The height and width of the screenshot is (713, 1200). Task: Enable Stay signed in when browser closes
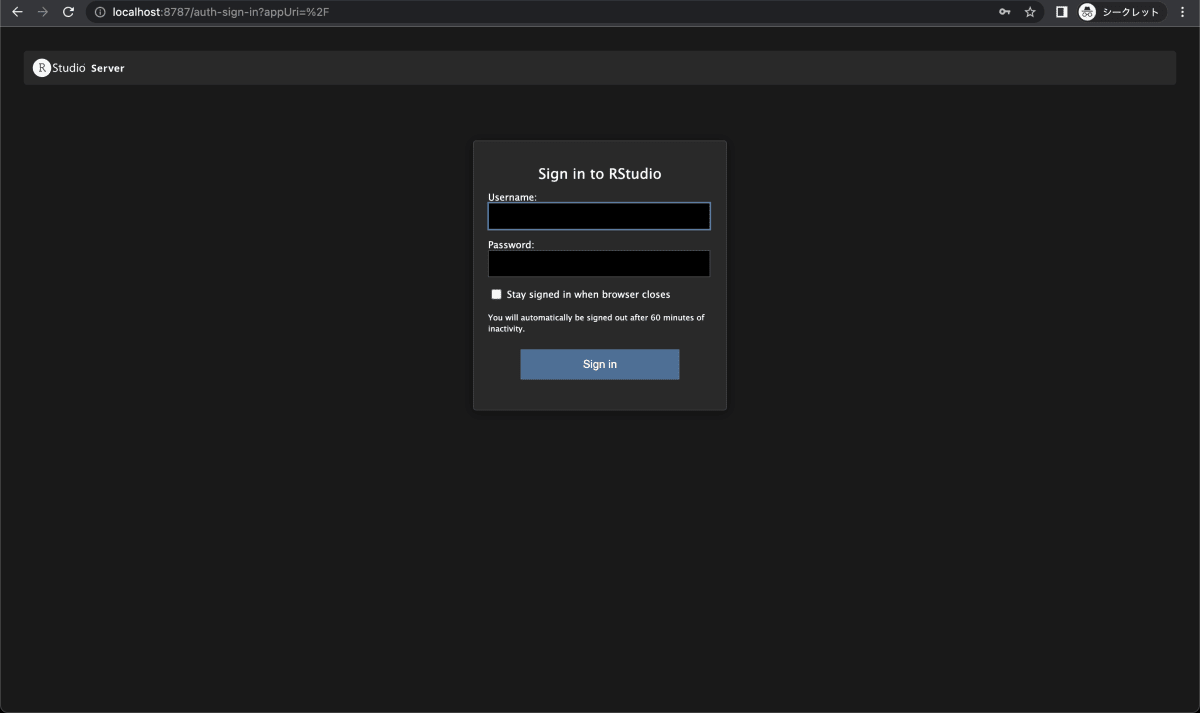click(x=496, y=294)
